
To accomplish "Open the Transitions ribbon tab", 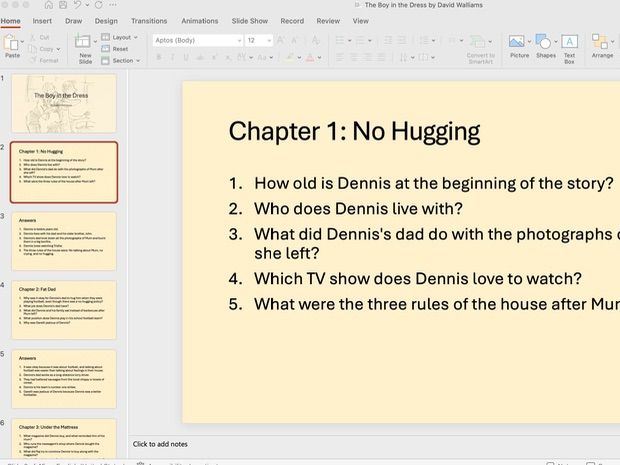I will tap(149, 21).
